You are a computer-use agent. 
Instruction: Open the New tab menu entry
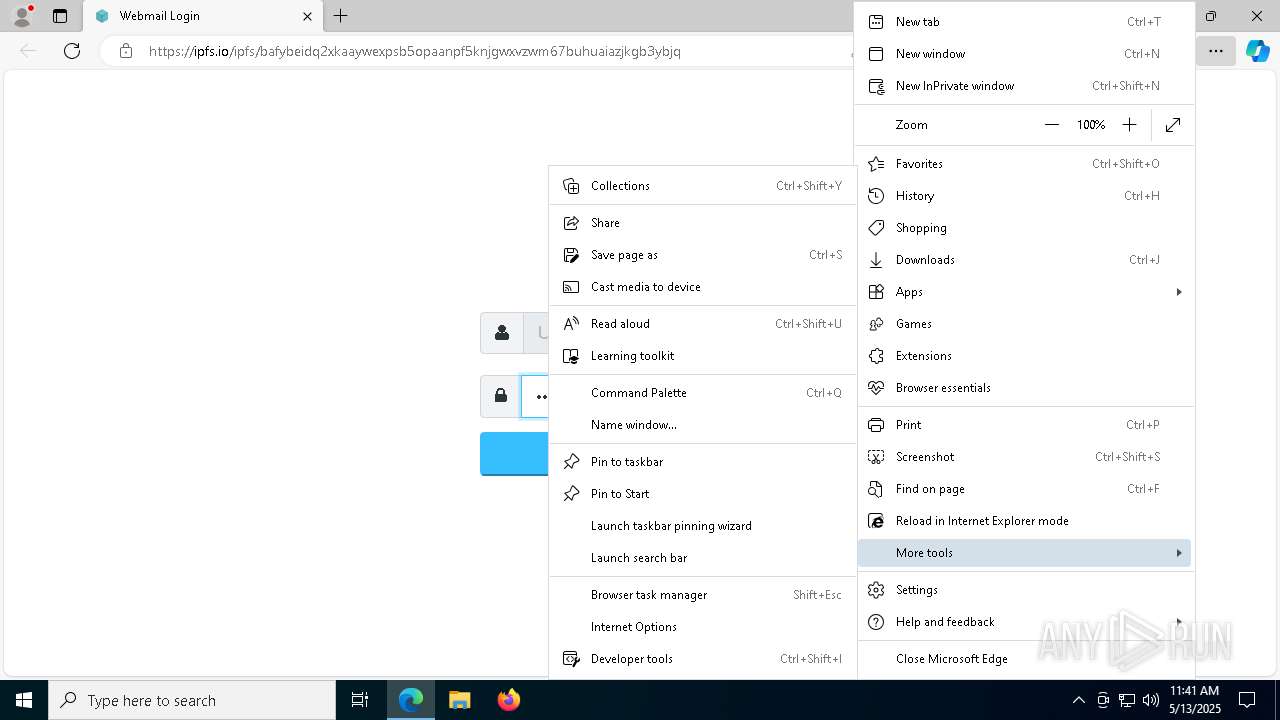(1025, 21)
